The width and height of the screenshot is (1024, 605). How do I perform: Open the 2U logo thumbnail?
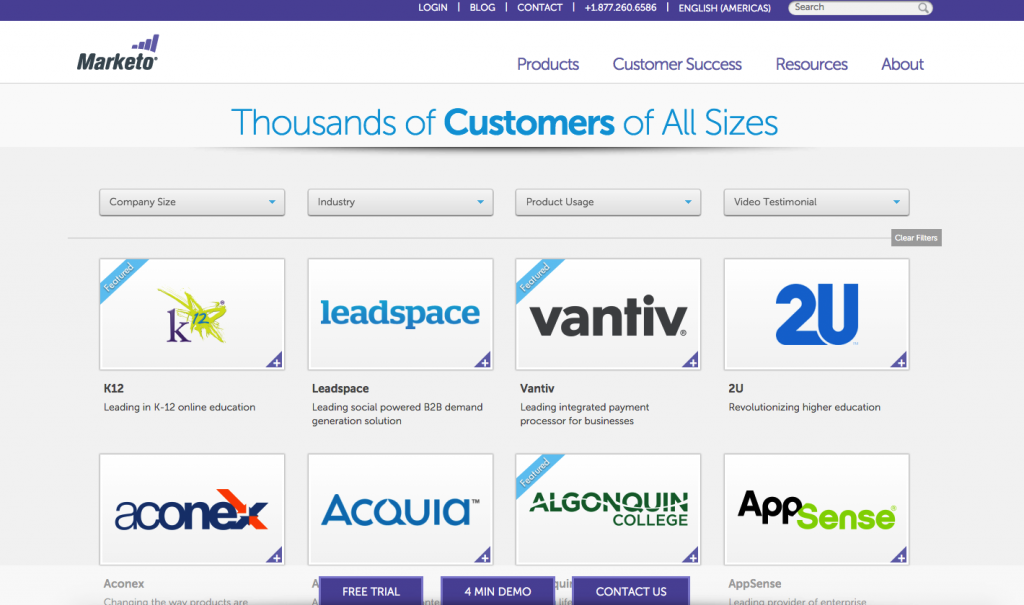(x=816, y=314)
